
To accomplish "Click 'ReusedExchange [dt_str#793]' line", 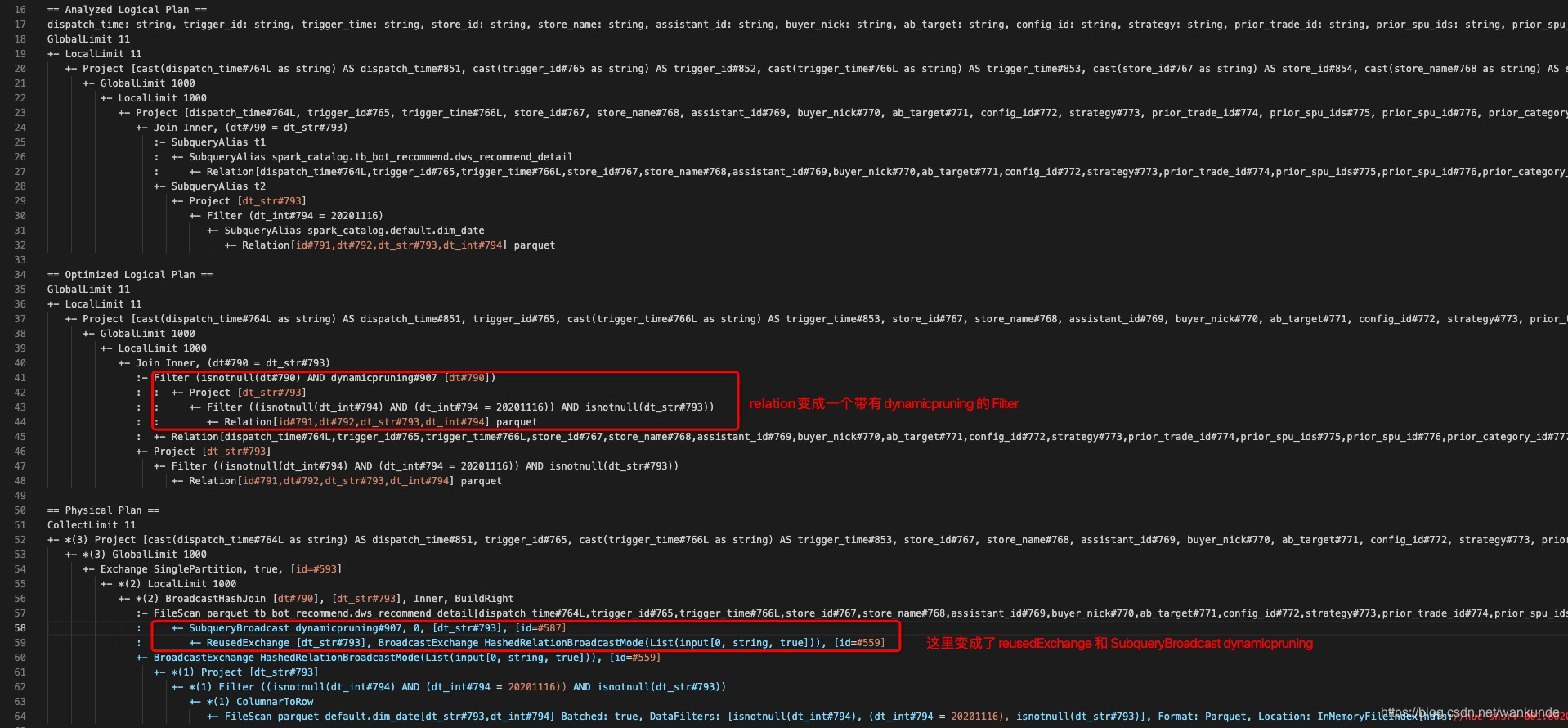I will tap(545, 643).
